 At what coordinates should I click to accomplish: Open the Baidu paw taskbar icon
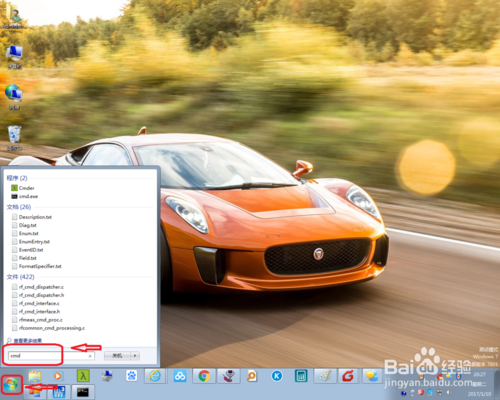[131, 376]
